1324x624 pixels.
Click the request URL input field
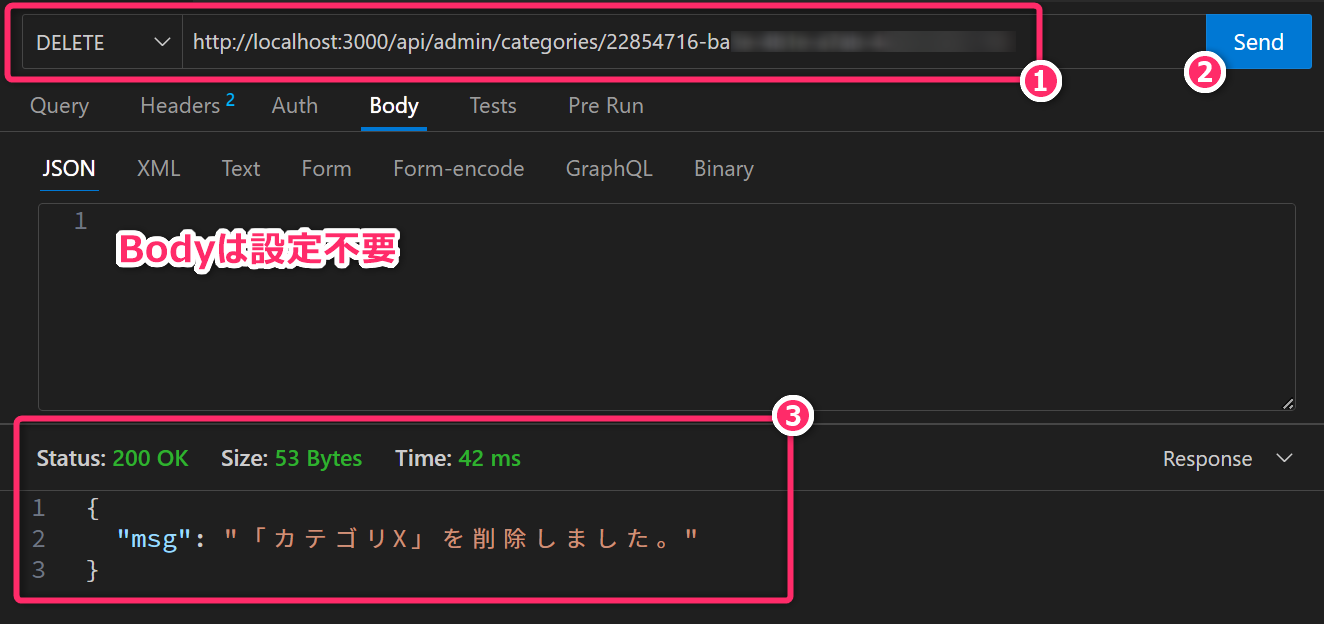(x=600, y=43)
